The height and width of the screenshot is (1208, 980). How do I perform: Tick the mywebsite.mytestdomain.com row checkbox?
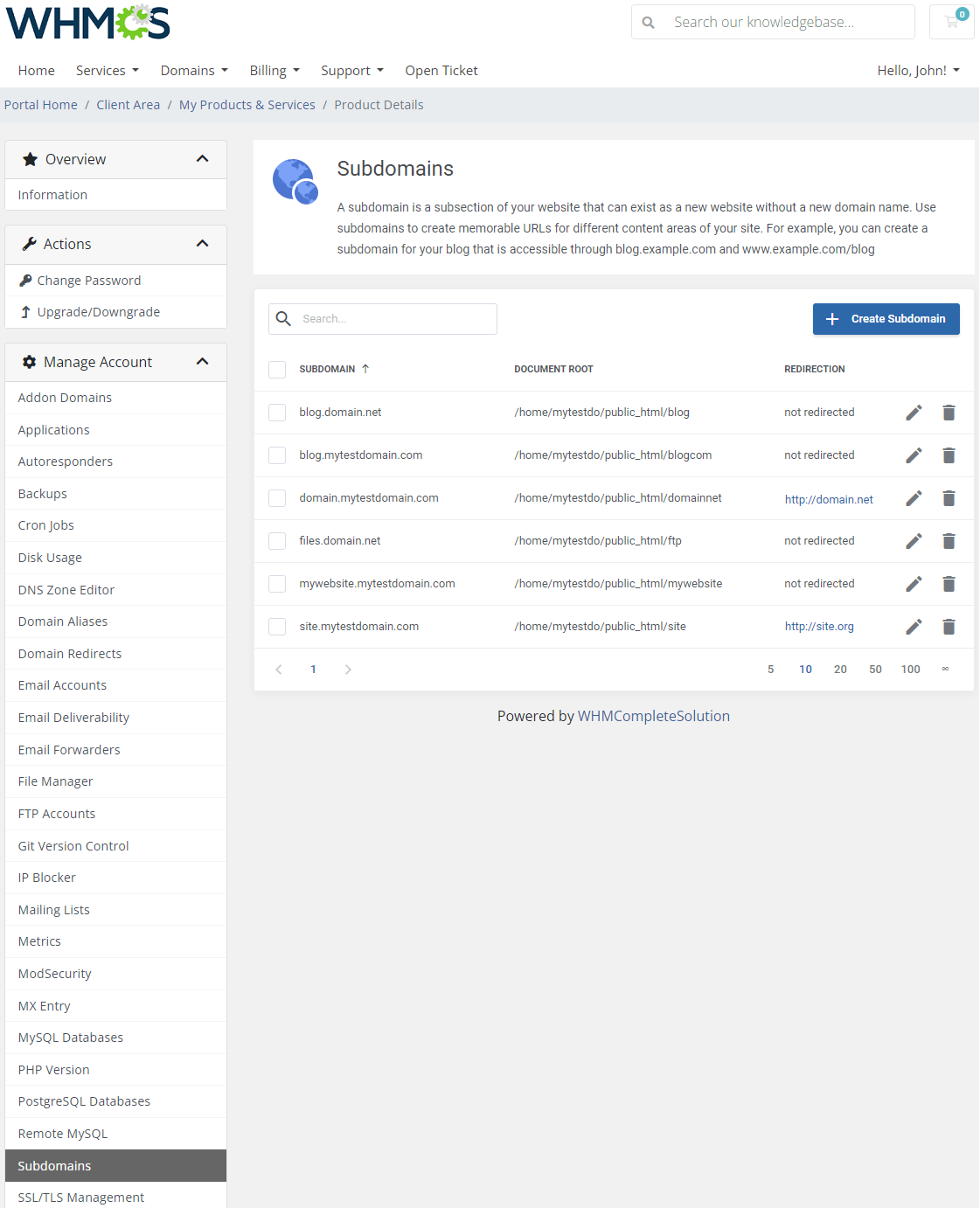277,584
